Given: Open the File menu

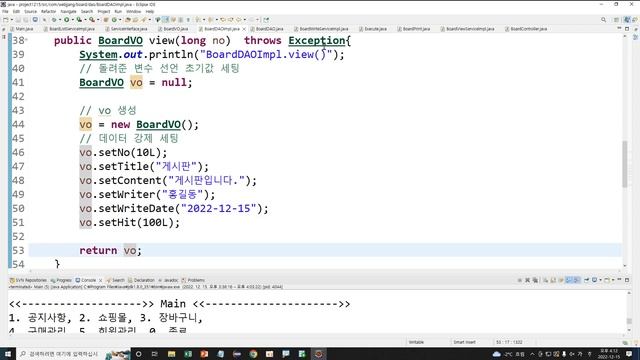Looking at the screenshot, I should [x=5, y=11].
